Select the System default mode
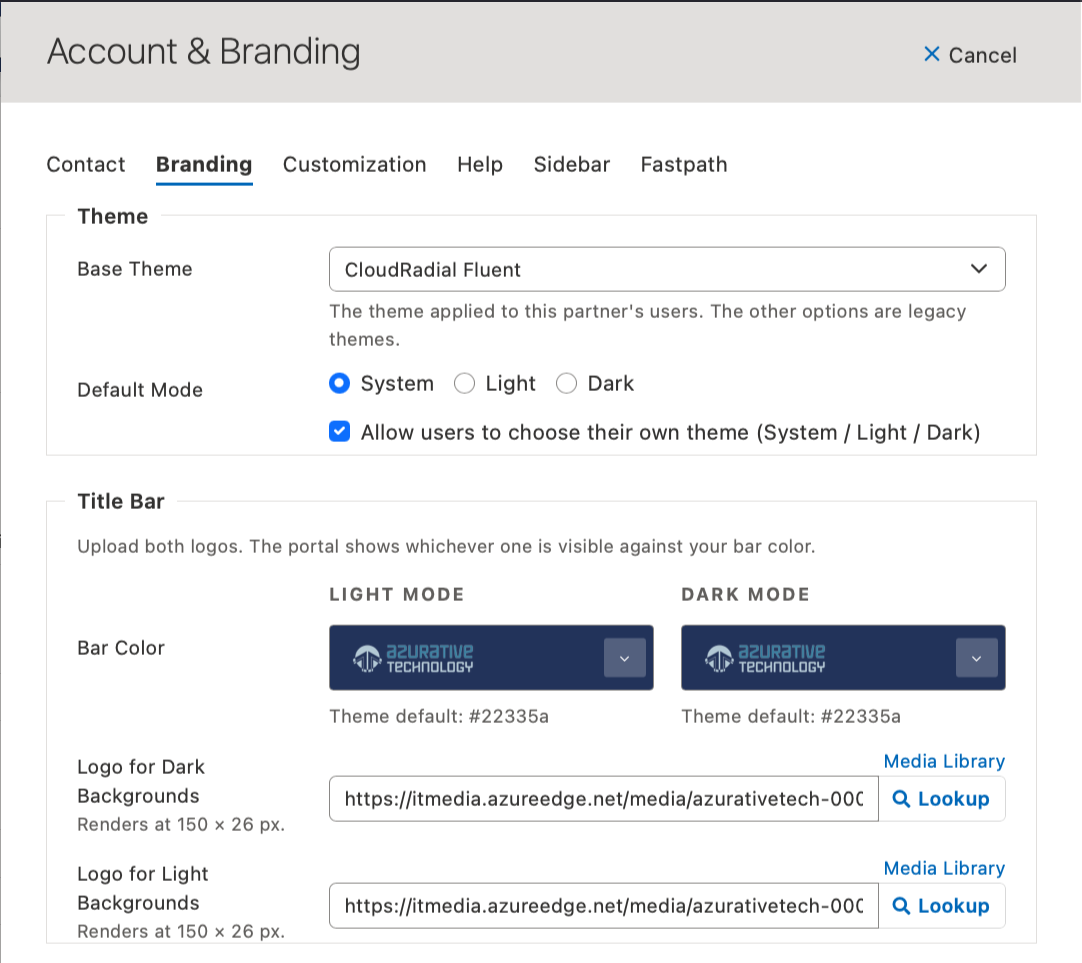 (340, 383)
